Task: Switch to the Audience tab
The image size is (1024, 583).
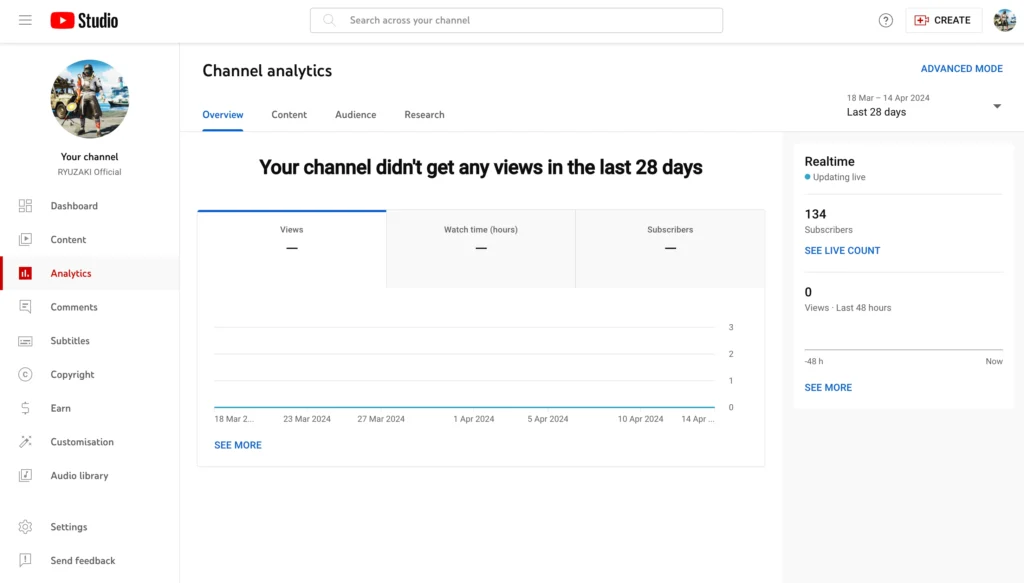Action: tap(355, 114)
